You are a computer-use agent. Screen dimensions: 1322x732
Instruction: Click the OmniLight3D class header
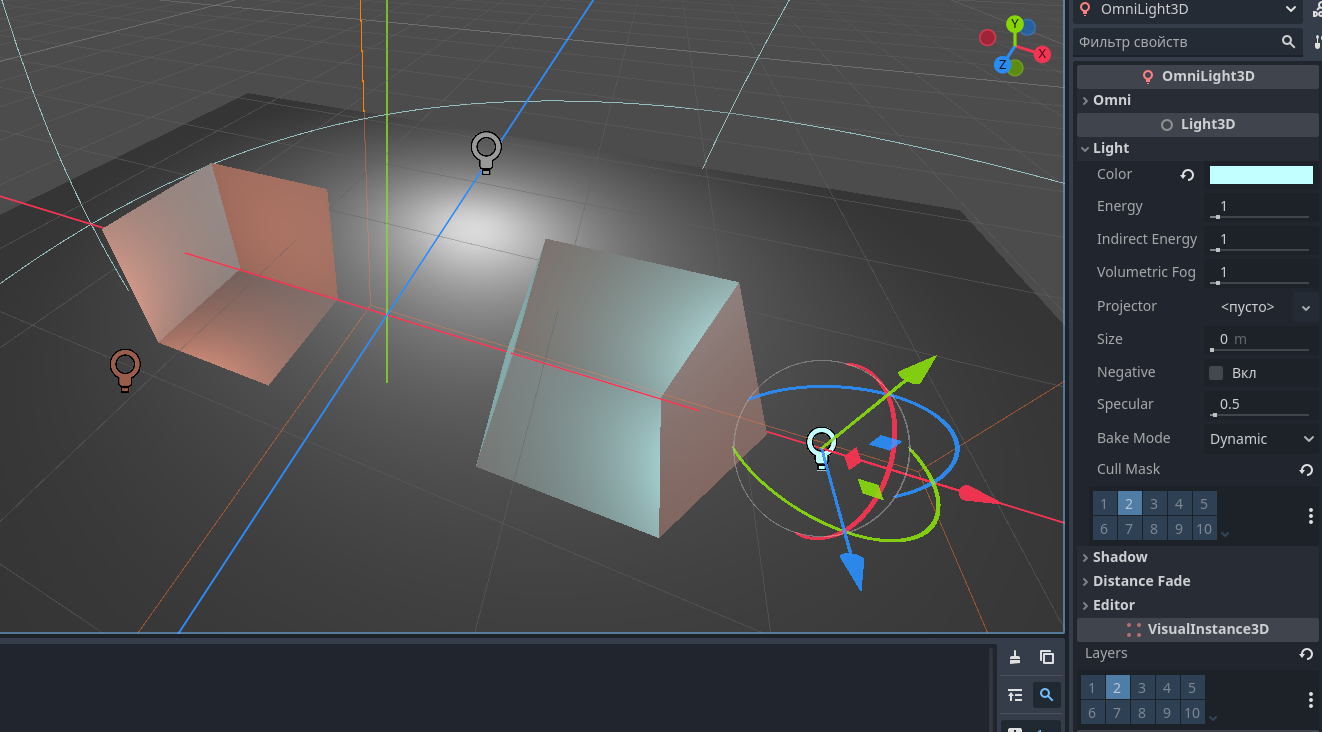tap(1197, 76)
